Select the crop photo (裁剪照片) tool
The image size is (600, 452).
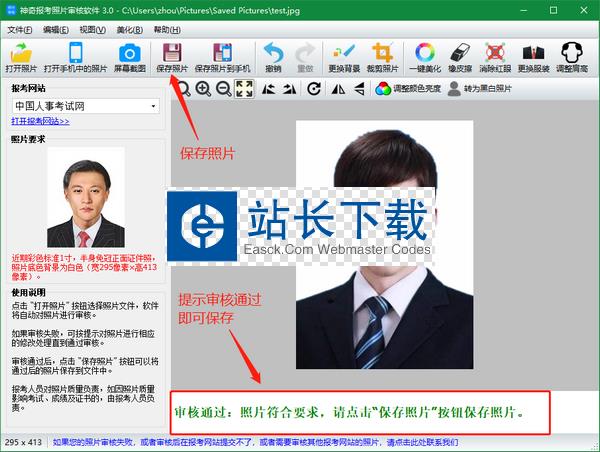click(x=382, y=58)
